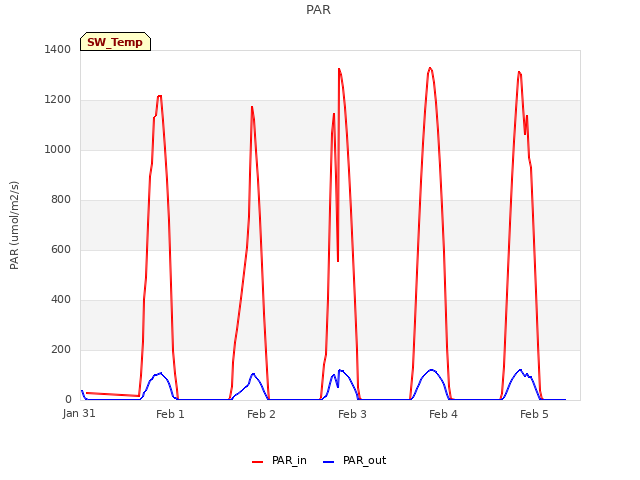Click the Feb 4 PAR_in peak point

point(430,68)
